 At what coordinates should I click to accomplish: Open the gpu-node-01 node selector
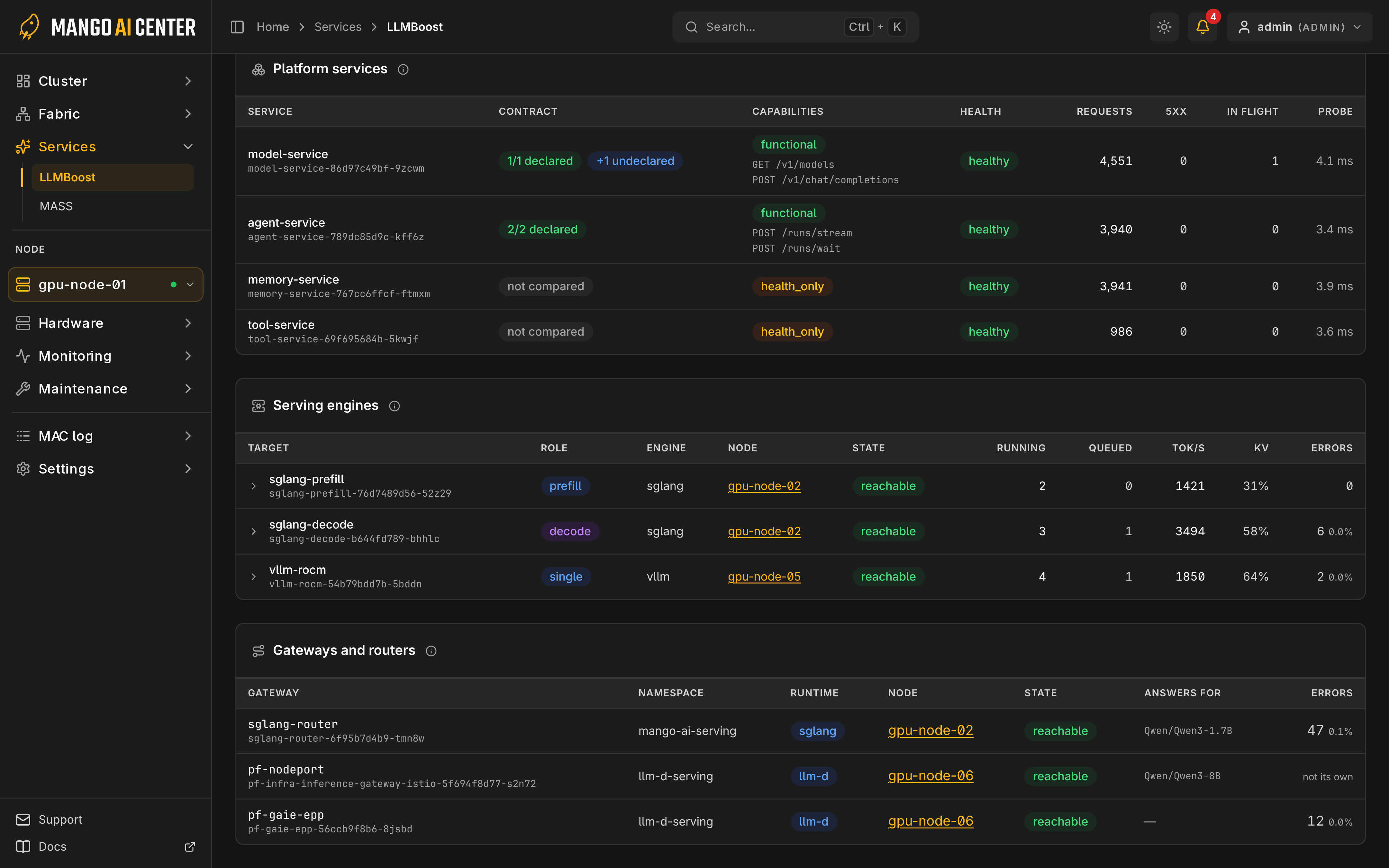[x=105, y=285]
